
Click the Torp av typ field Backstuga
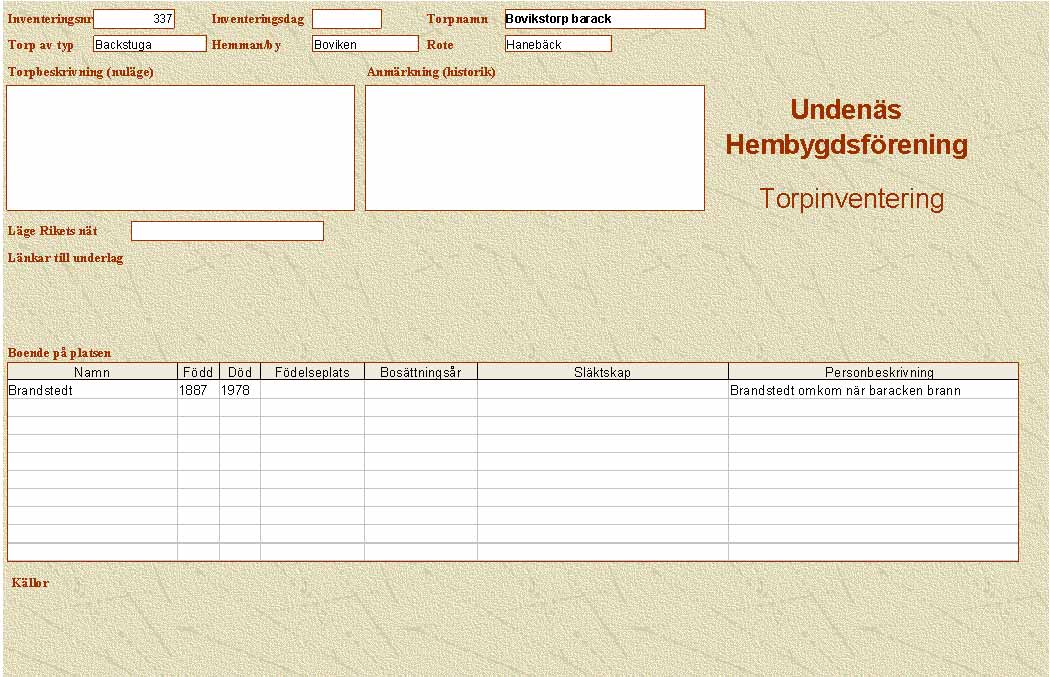(149, 44)
